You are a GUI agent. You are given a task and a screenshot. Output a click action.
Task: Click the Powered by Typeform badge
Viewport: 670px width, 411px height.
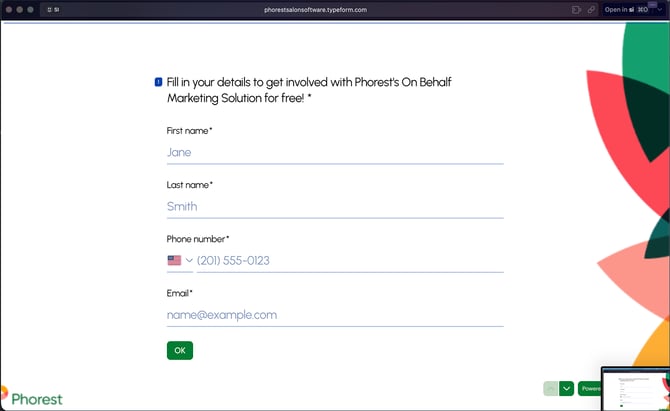[x=590, y=388]
